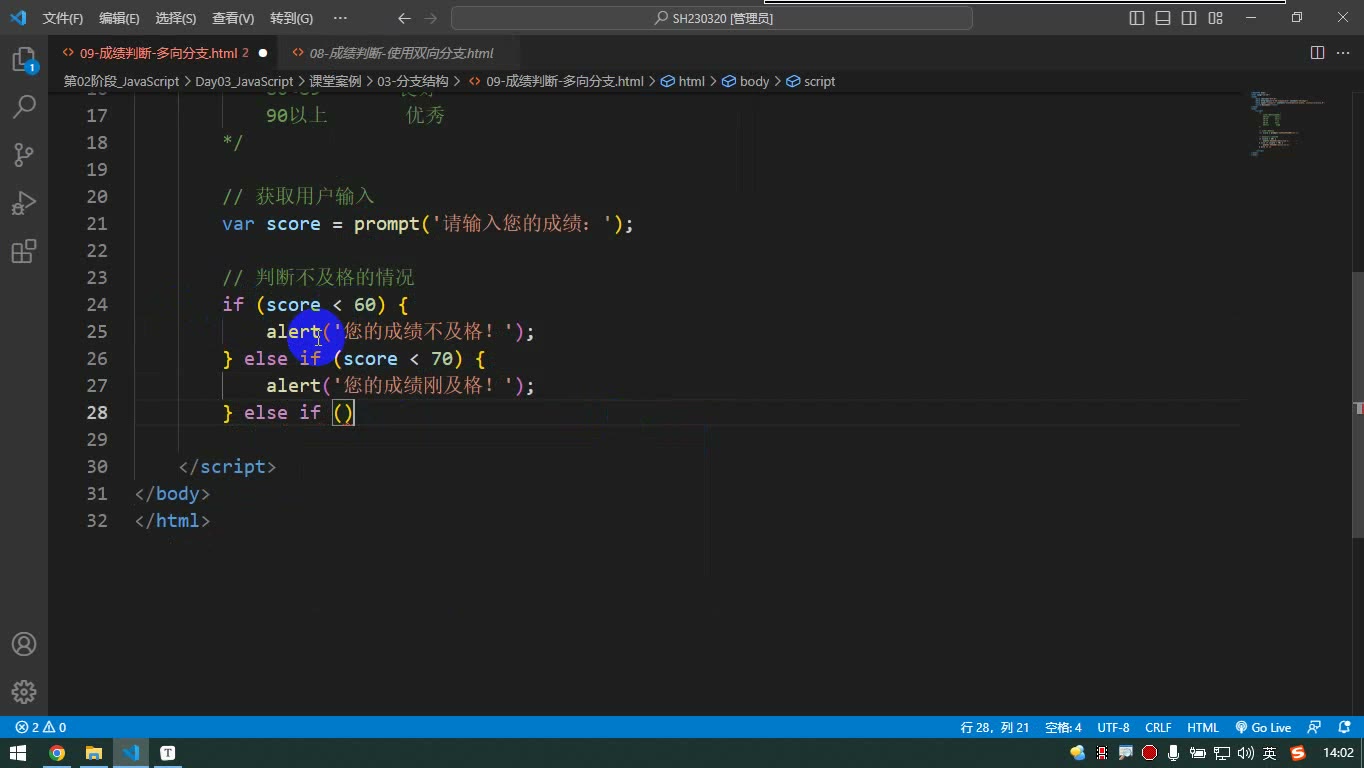The width and height of the screenshot is (1364, 768).
Task: Open editor More Actions ellipsis menu
Action: coord(1343,53)
